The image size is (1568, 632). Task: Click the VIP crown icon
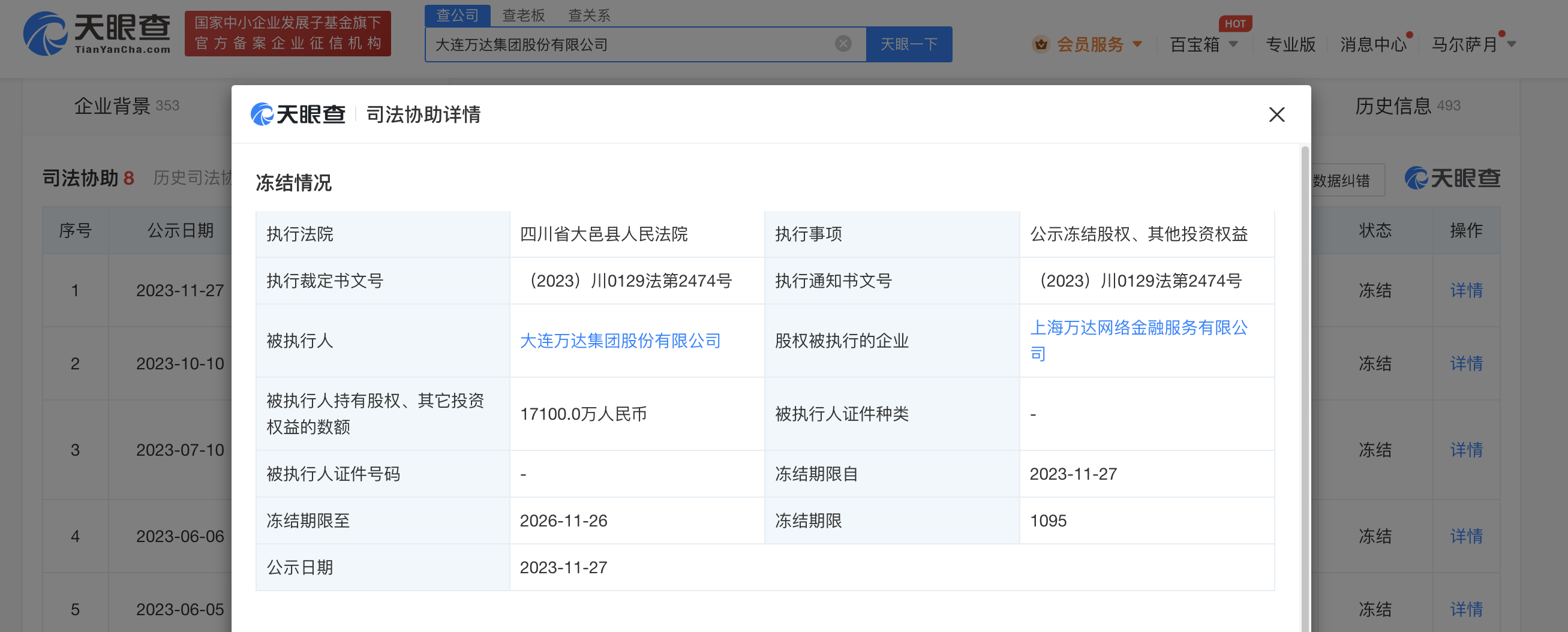click(x=1041, y=44)
